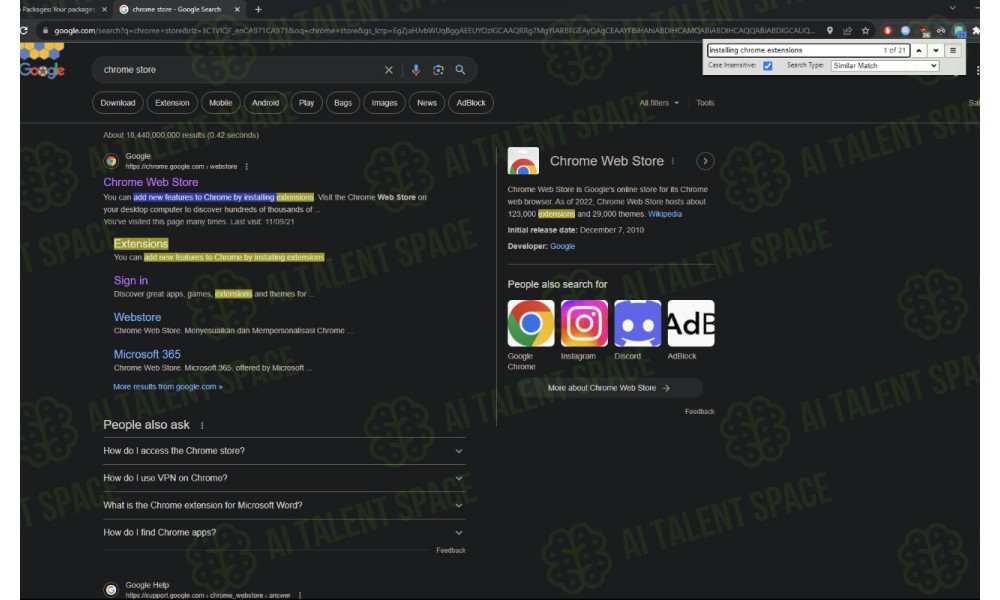1000x600 pixels.
Task: Select the Bags filter chip
Action: [343, 103]
